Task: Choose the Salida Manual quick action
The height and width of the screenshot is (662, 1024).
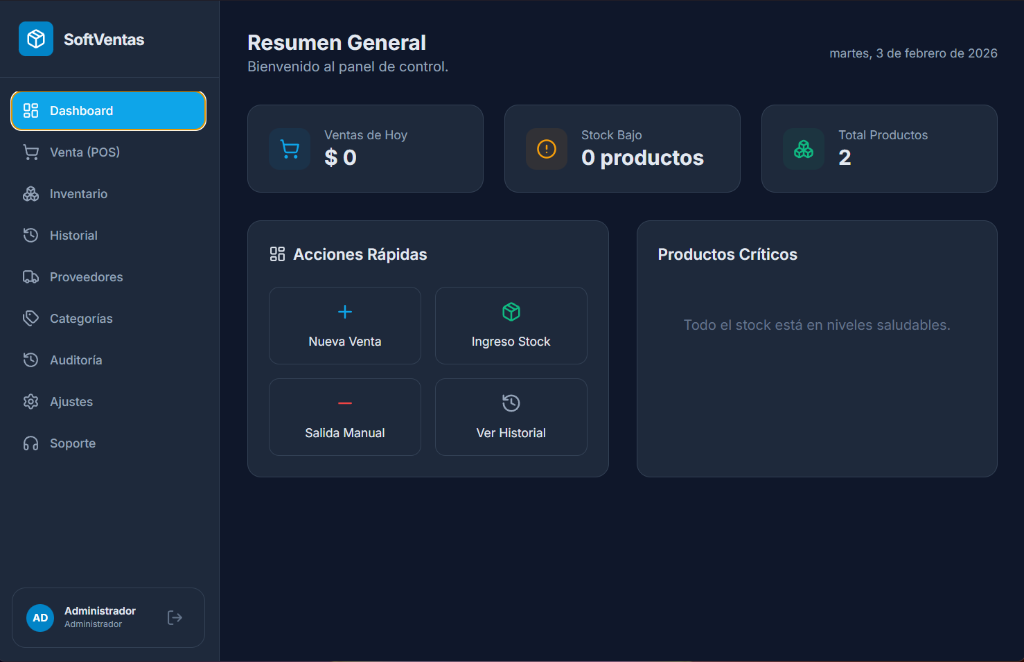Action: point(345,417)
